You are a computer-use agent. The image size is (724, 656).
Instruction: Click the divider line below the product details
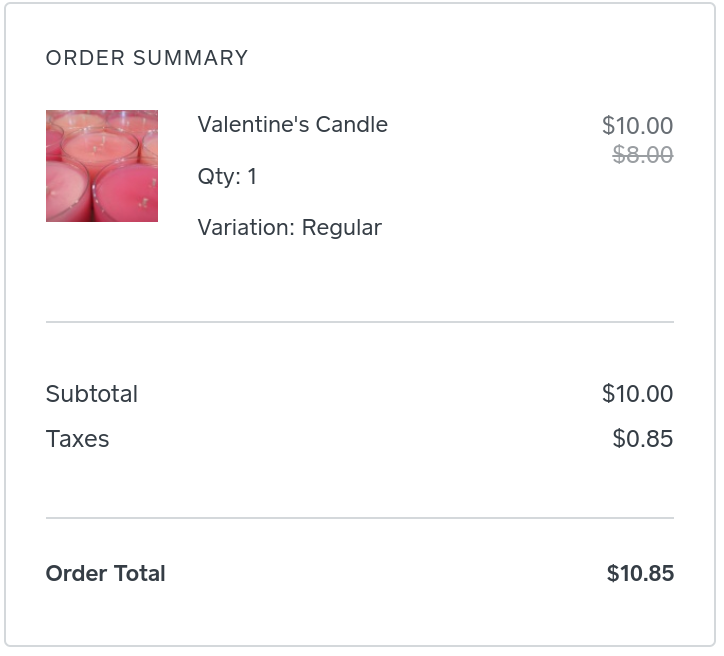359,322
